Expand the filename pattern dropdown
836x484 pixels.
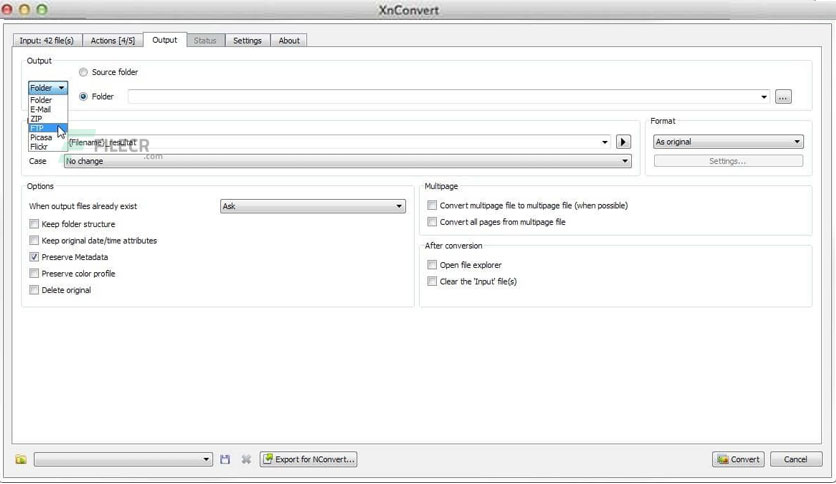(x=605, y=142)
